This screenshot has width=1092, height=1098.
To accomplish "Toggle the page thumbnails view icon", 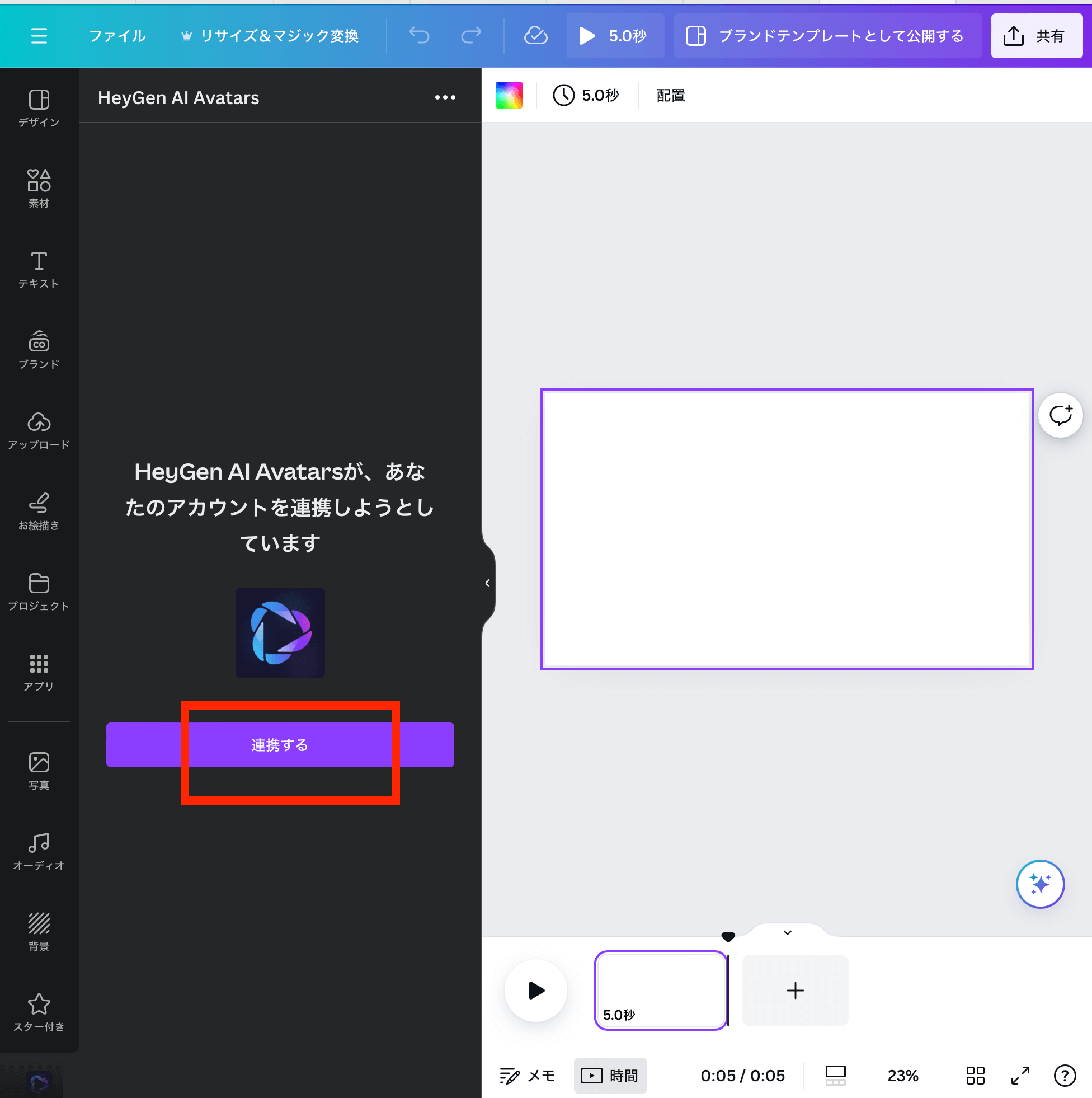I will pyautogui.click(x=835, y=1076).
